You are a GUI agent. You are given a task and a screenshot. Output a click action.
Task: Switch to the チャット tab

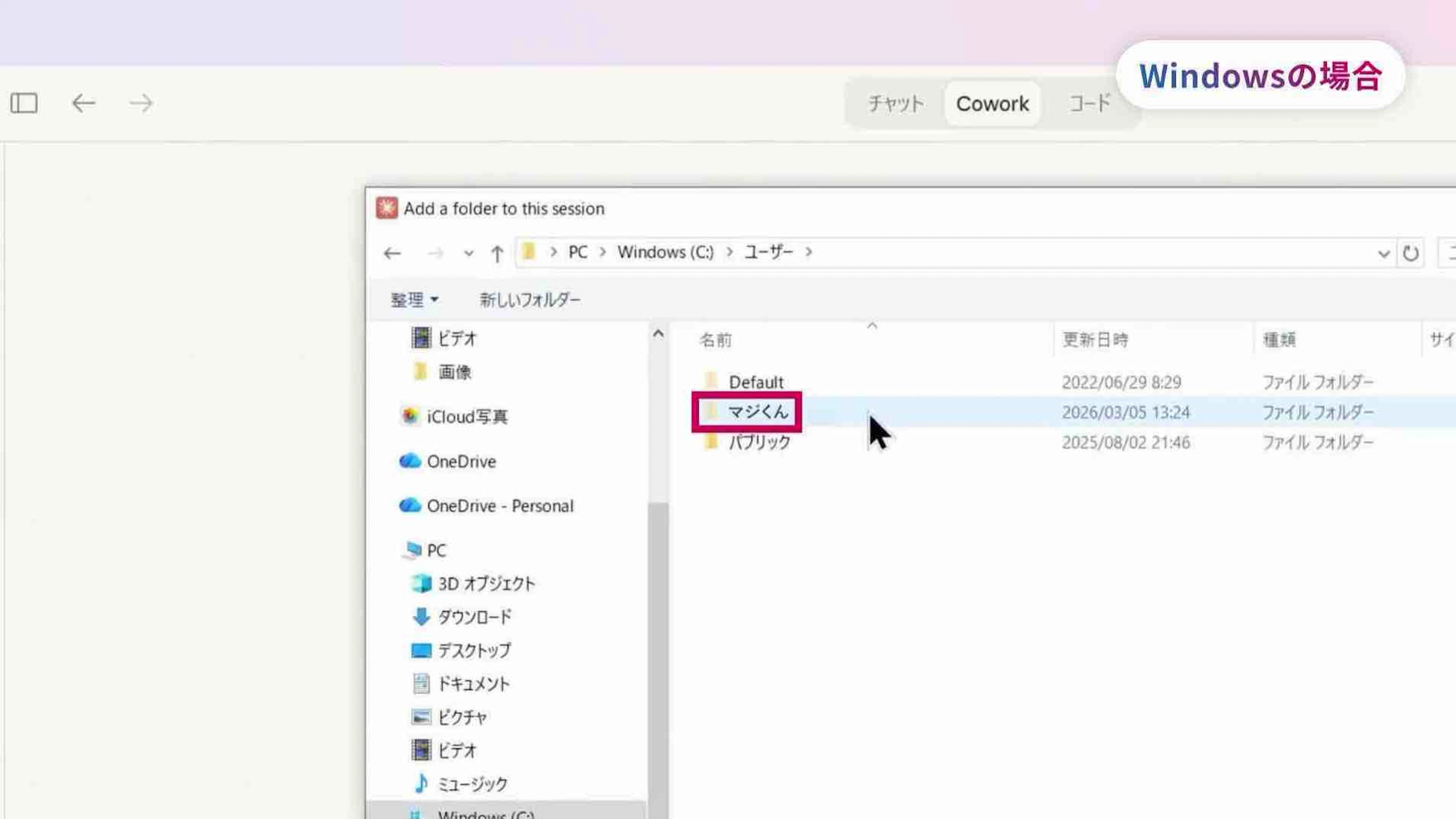pos(896,104)
